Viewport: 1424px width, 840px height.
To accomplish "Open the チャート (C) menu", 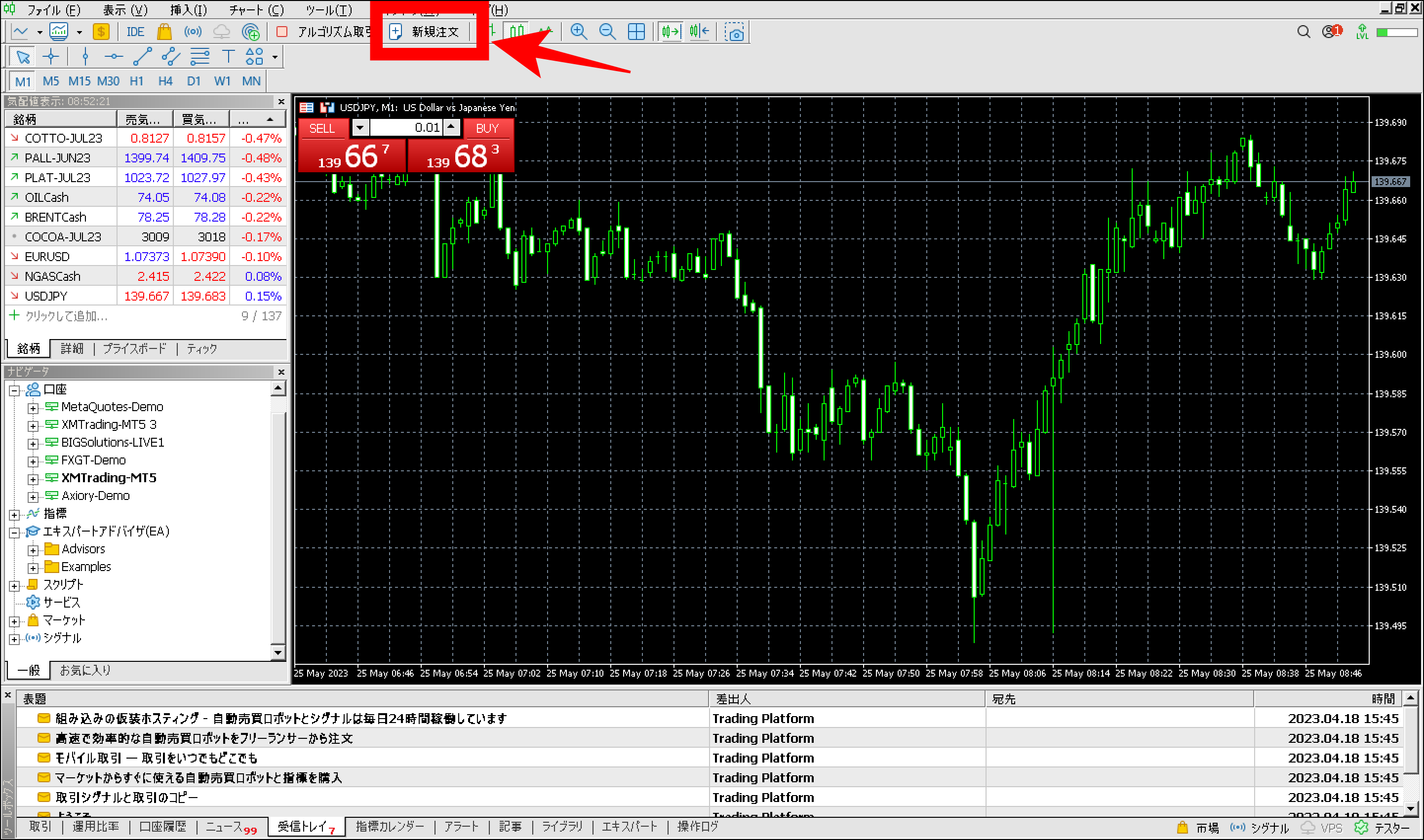I will point(256,9).
